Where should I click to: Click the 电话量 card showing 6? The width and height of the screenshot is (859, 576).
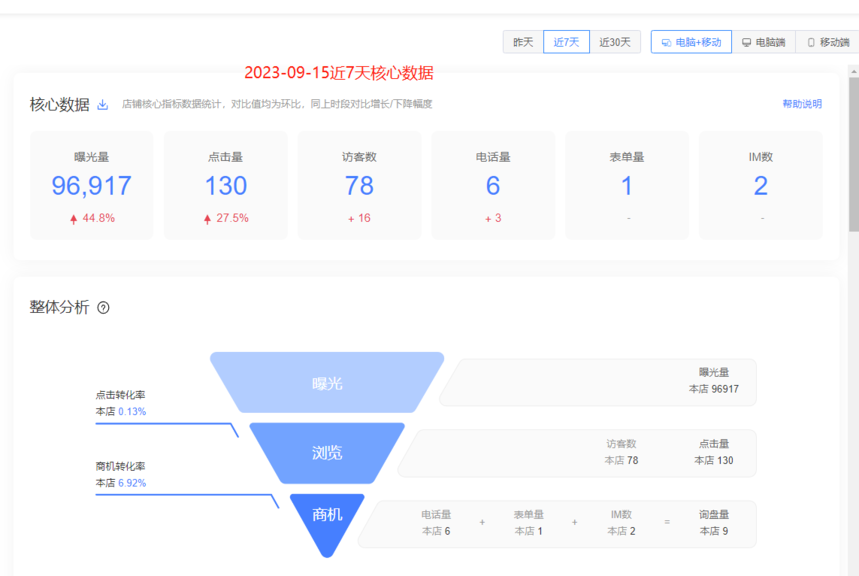(x=493, y=185)
